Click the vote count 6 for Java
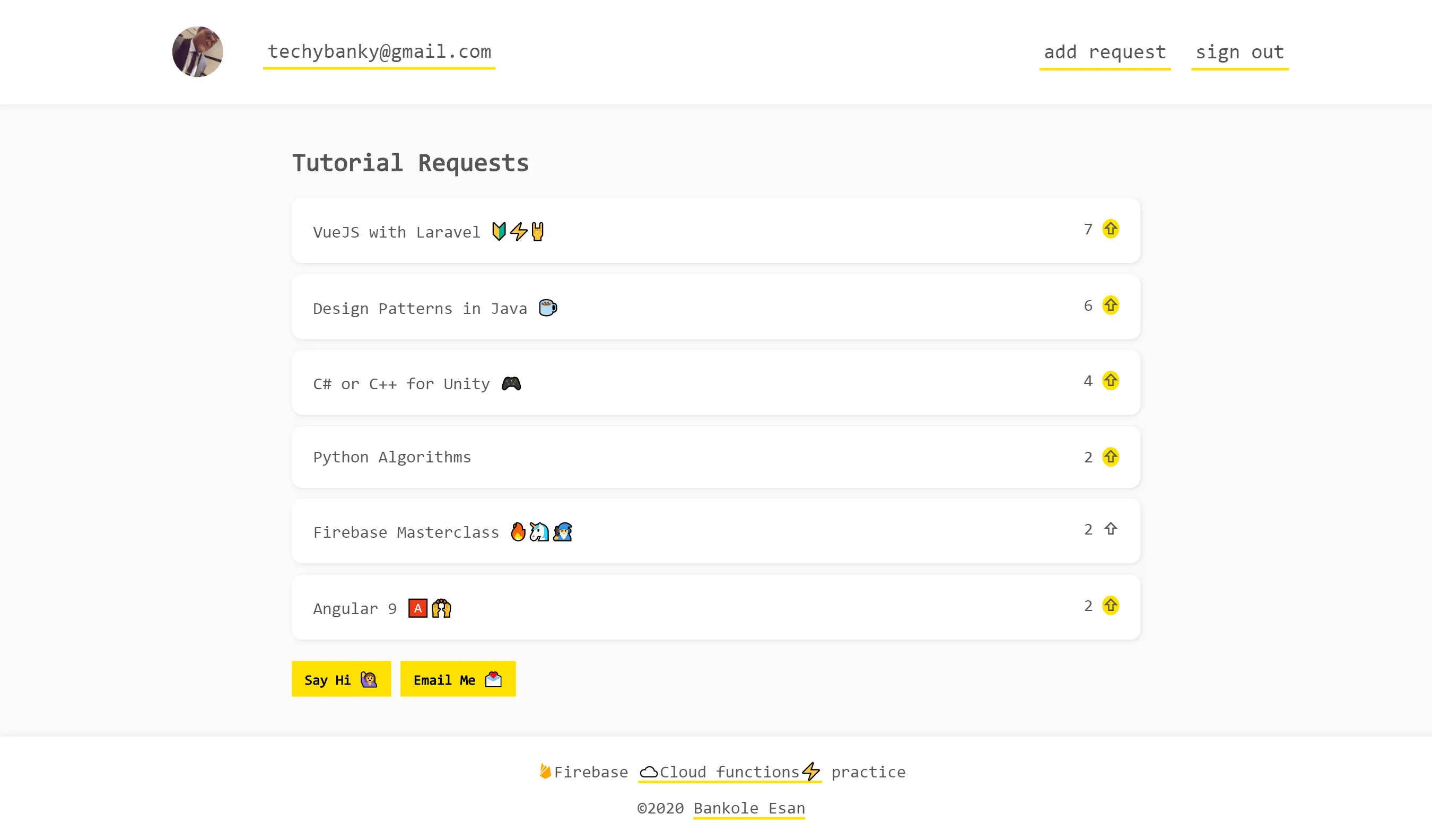The width and height of the screenshot is (1432, 840). (1088, 305)
